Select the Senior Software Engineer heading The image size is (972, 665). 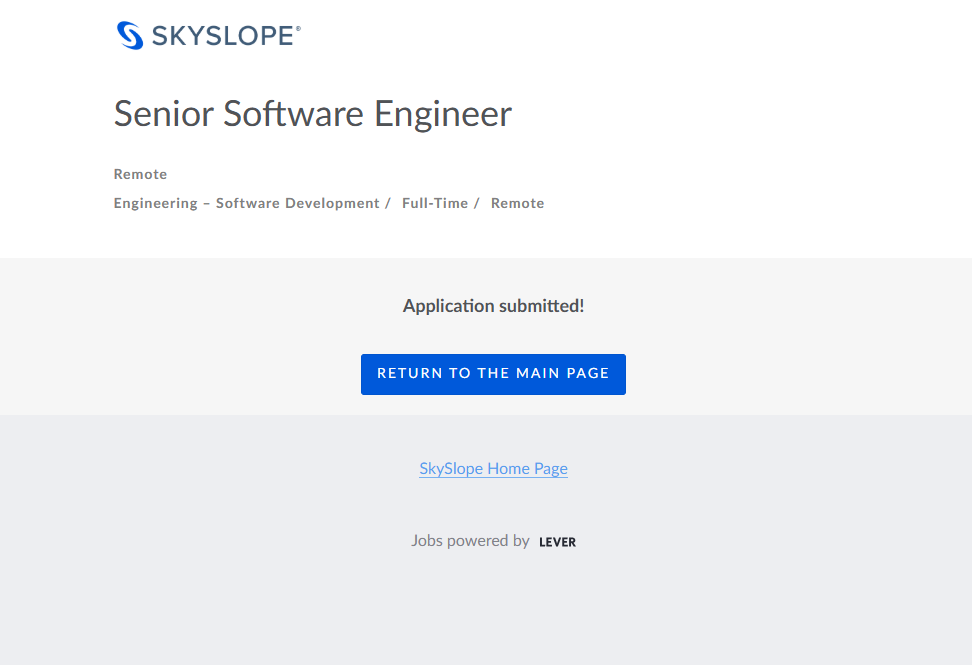coord(312,114)
